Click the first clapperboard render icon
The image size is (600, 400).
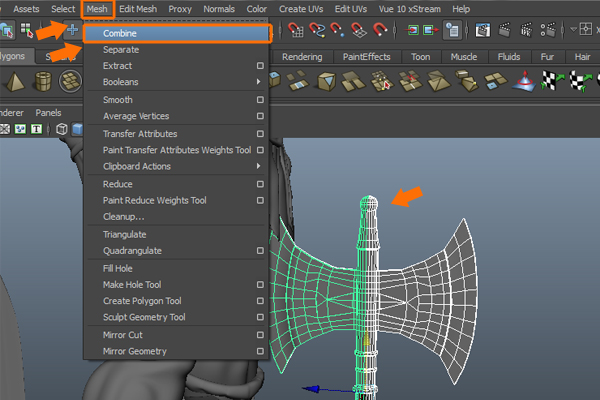[x=483, y=32]
